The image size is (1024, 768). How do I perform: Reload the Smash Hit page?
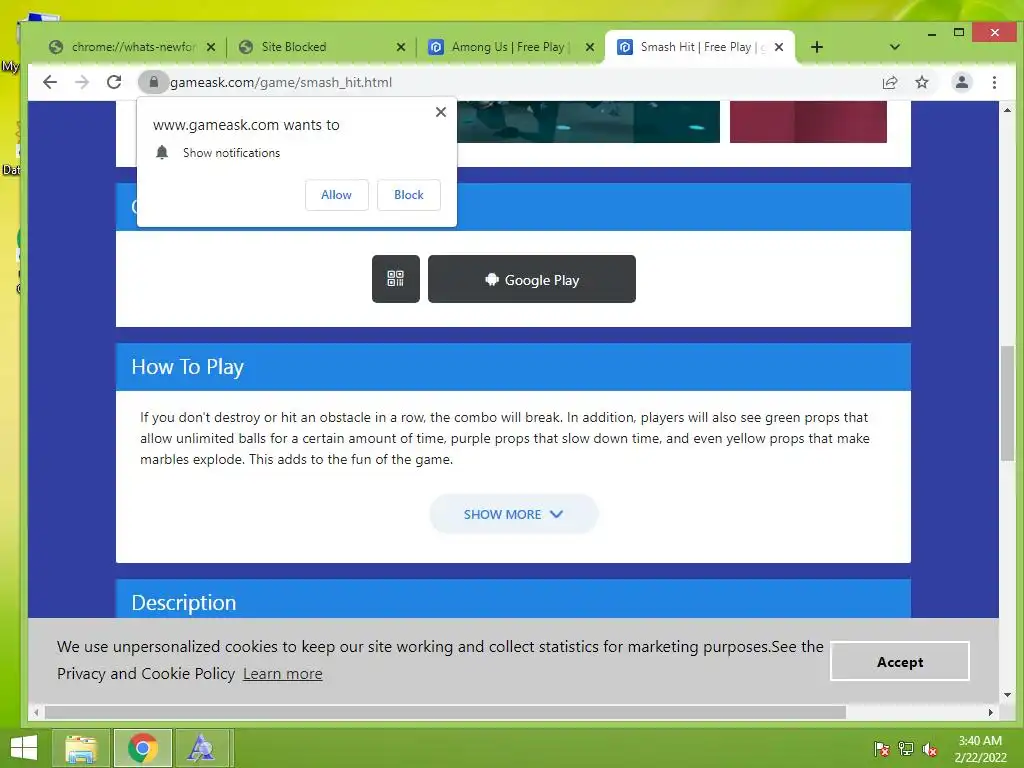click(x=114, y=82)
